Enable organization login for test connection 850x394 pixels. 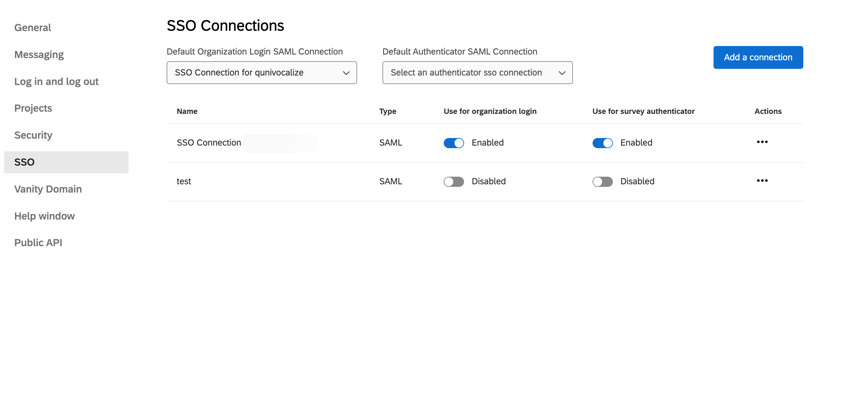[x=454, y=182]
